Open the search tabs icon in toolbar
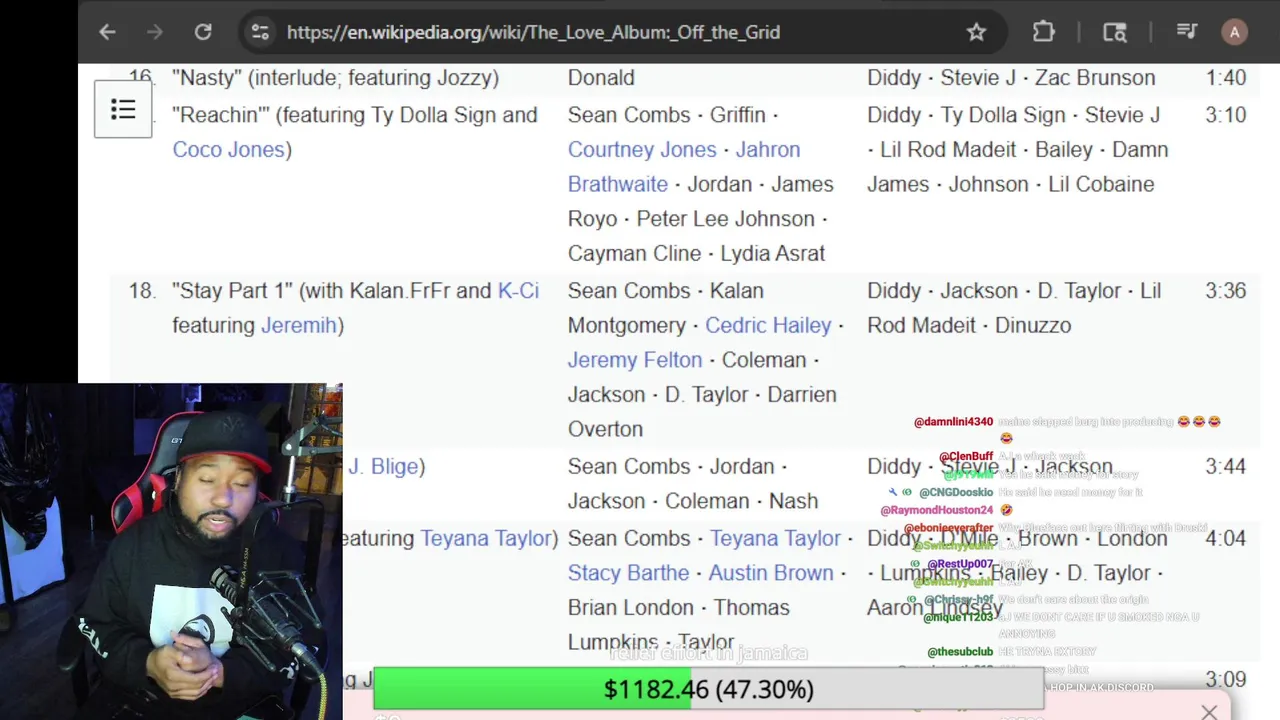 pyautogui.click(x=1115, y=32)
